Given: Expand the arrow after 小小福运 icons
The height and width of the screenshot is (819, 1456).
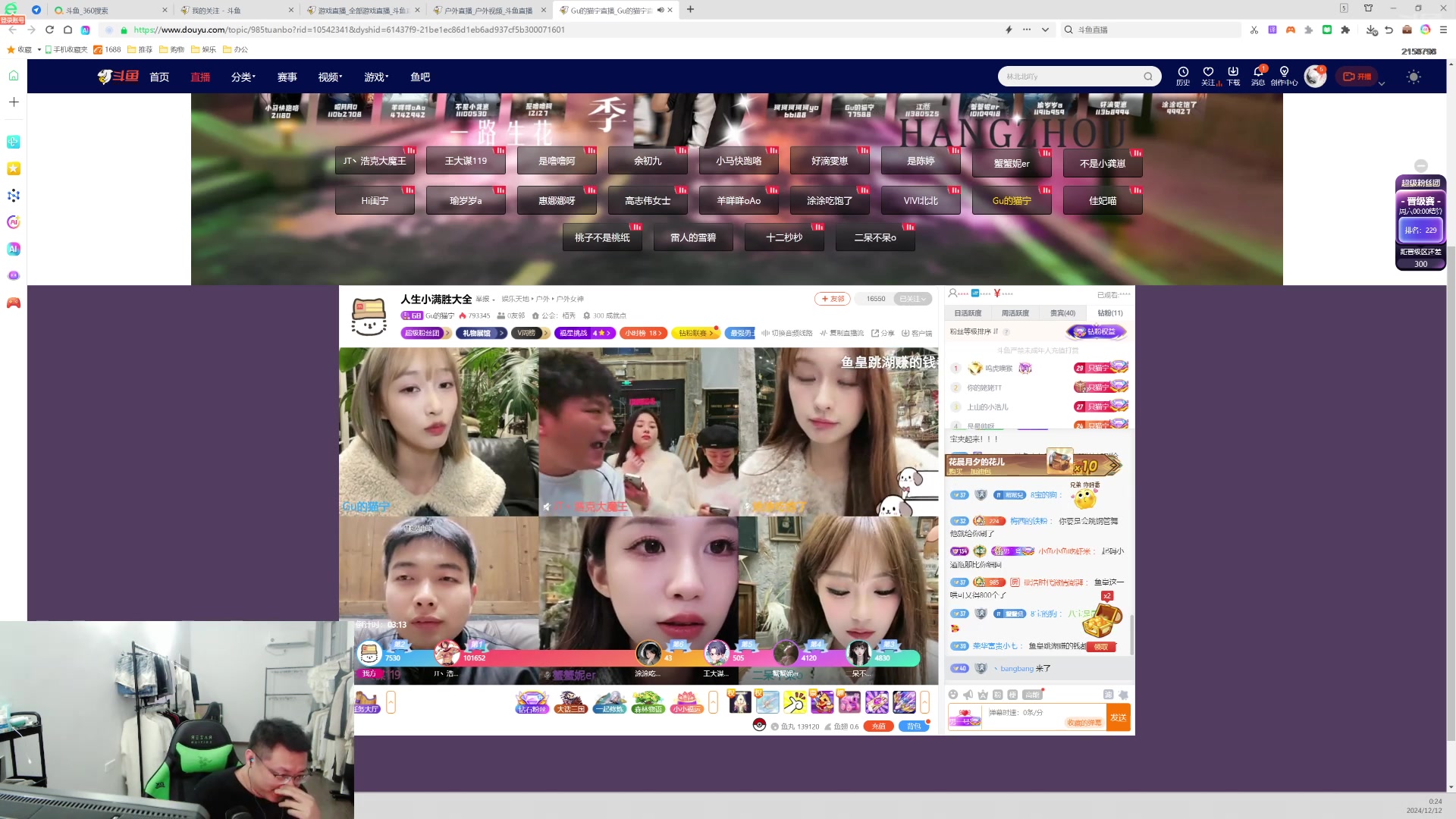Looking at the screenshot, I should 713,702.
